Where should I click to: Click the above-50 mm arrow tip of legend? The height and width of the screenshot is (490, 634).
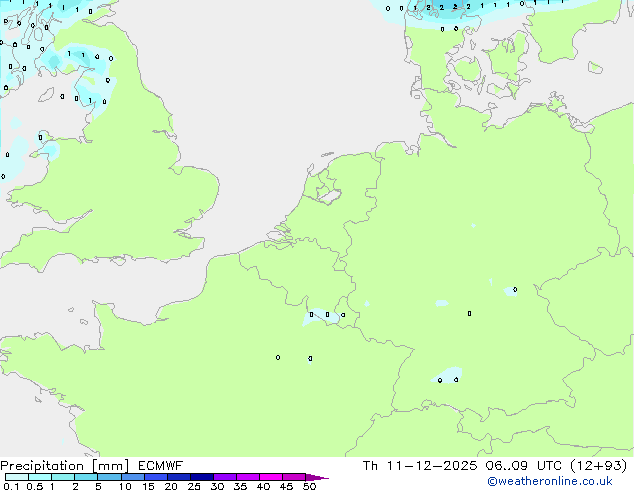(x=317, y=477)
